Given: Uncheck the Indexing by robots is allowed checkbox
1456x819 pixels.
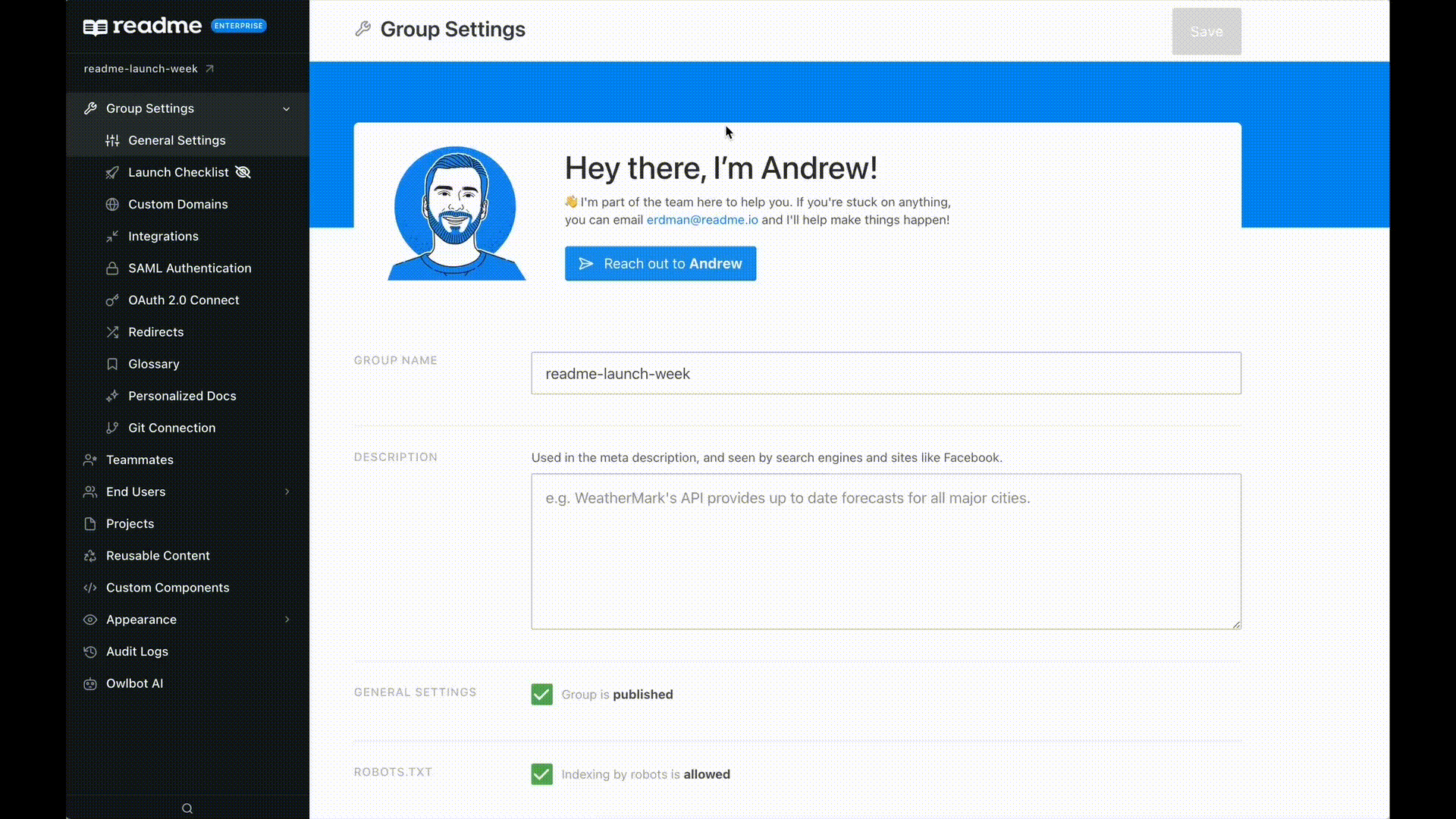Looking at the screenshot, I should 541,774.
